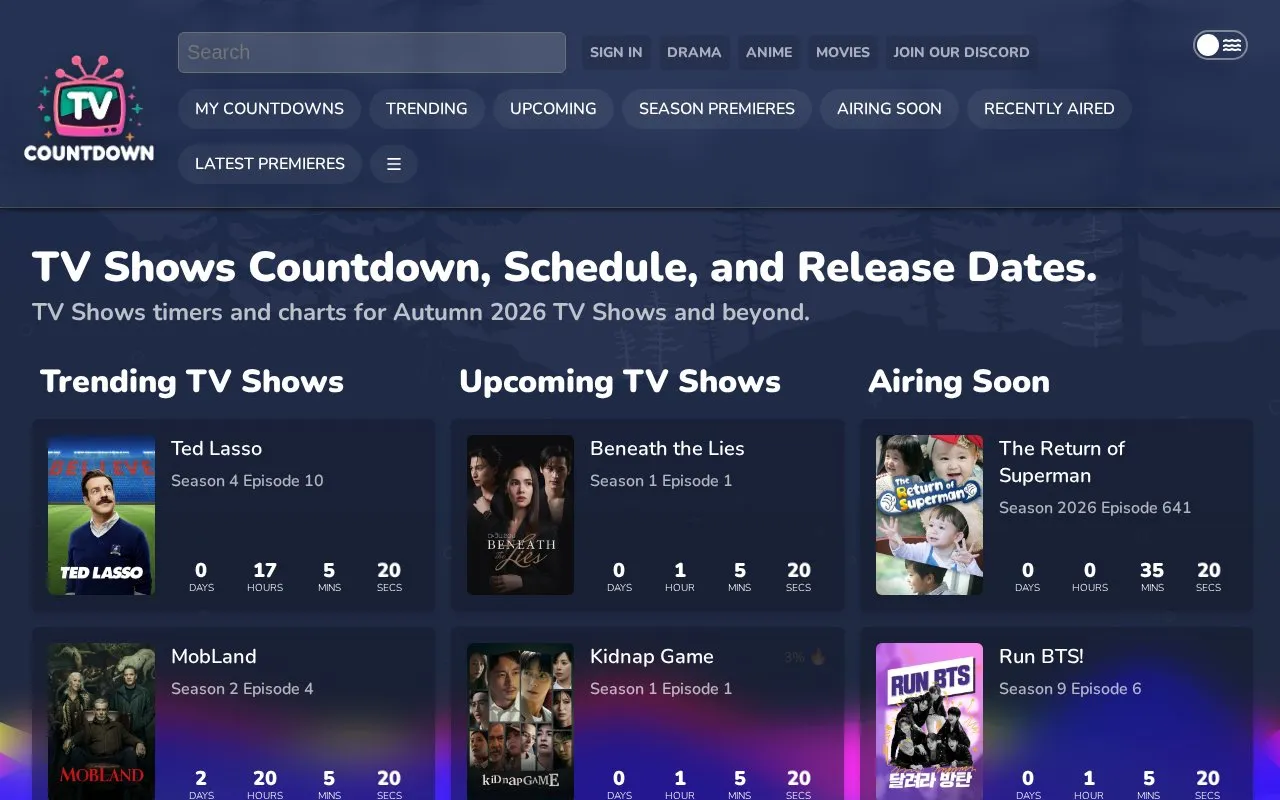
Task: Click the TV Countdown logo
Action: point(89,109)
